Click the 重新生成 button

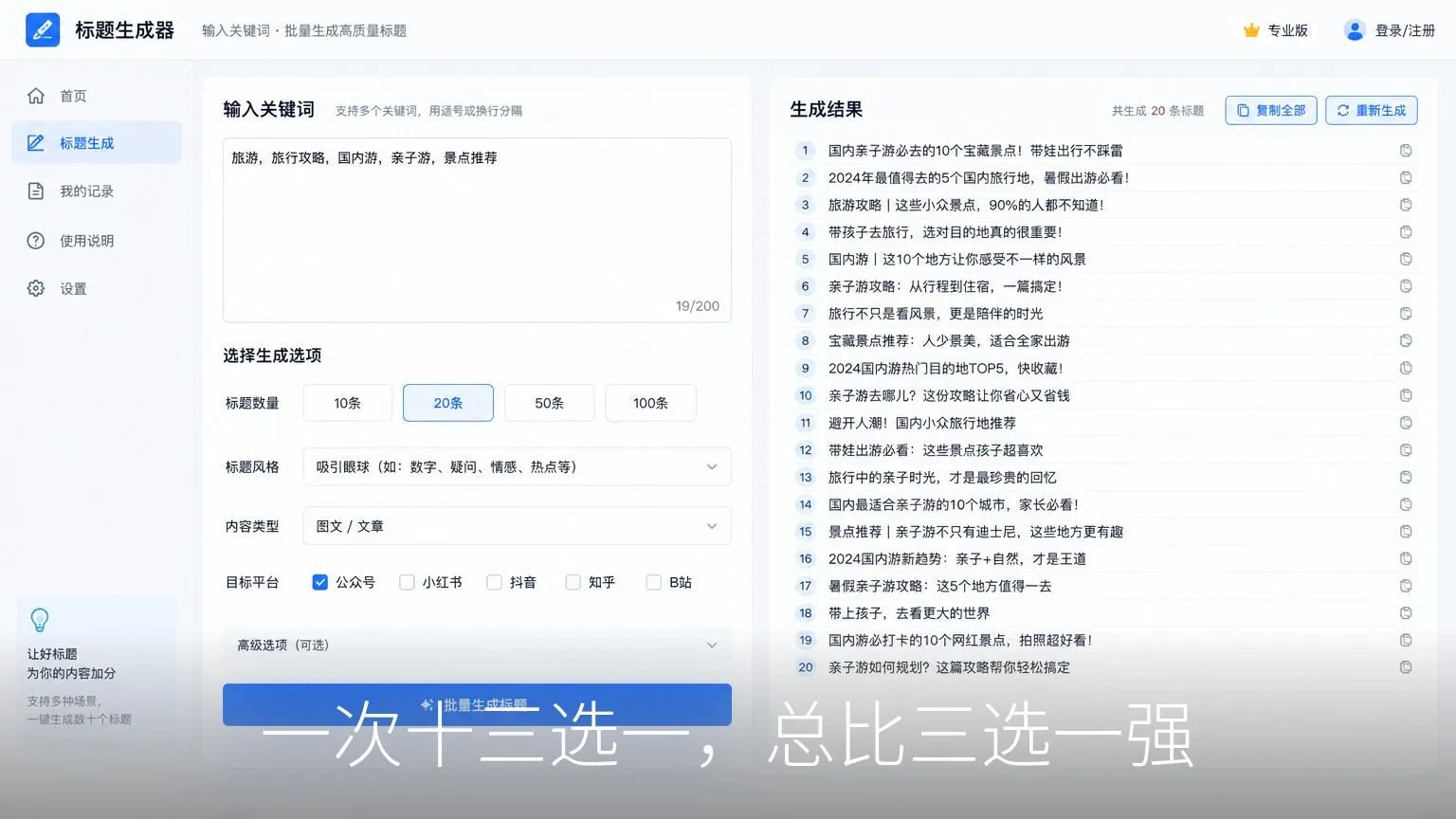pos(1372,110)
